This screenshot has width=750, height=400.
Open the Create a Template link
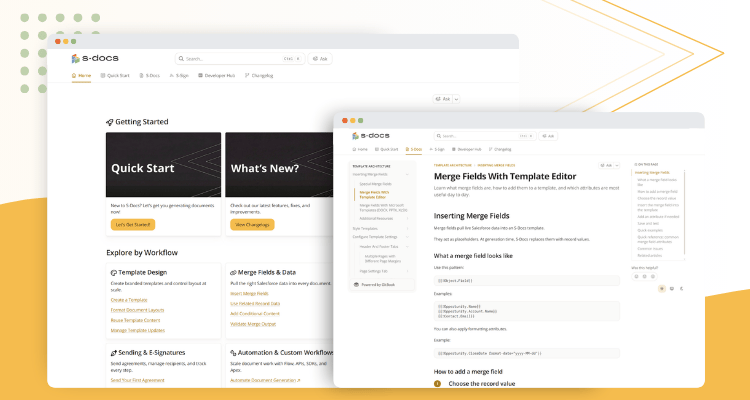tap(129, 300)
